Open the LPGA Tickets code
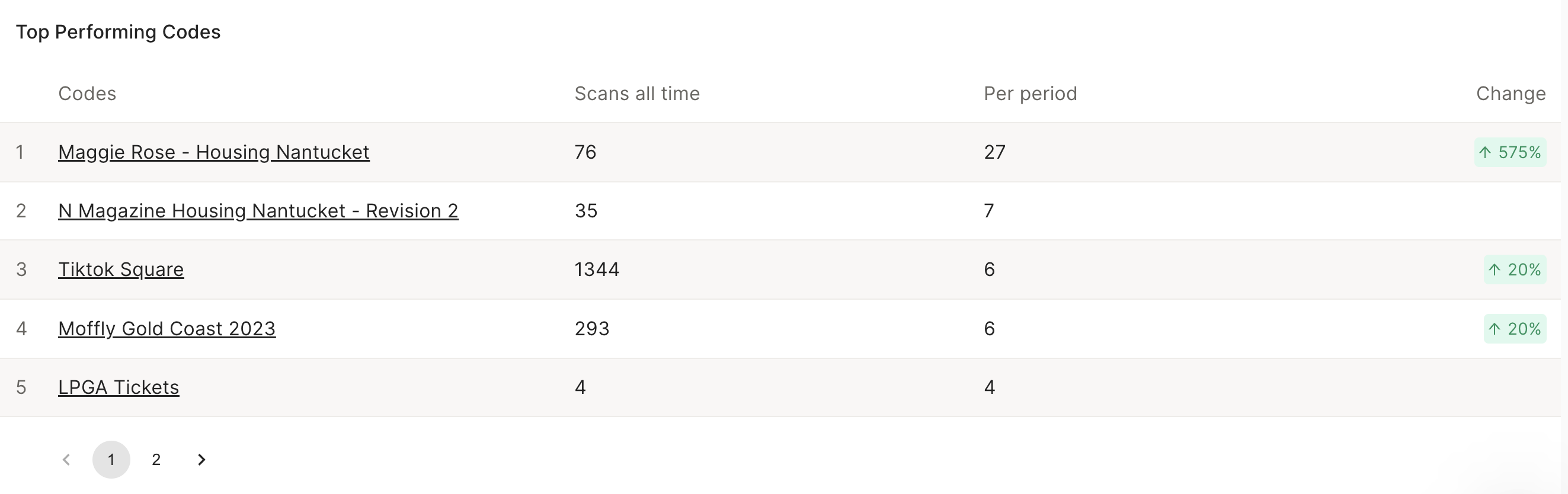 click(x=119, y=387)
